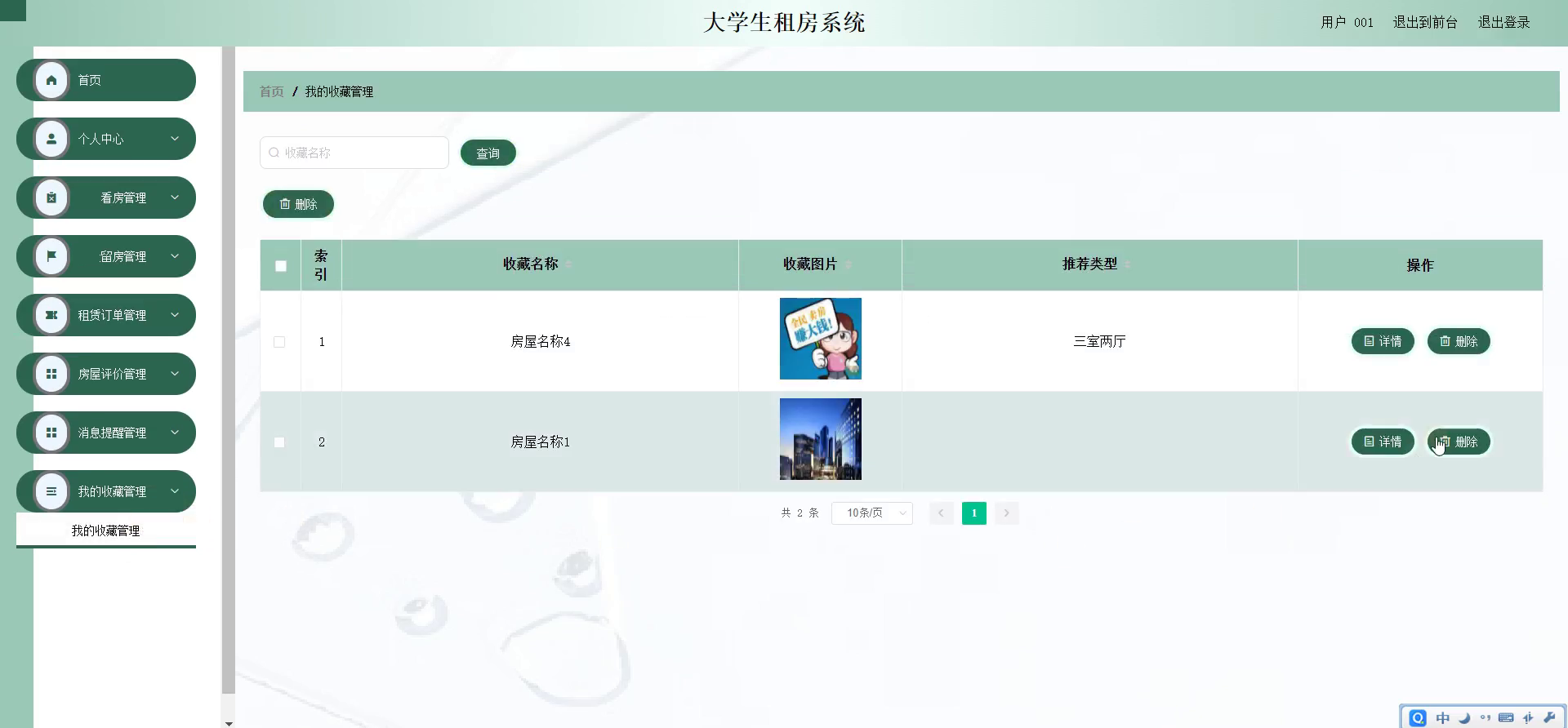Screen dimensions: 1568x728
Task: Click the search magnifier icon in 收藏名称 field
Action: click(274, 153)
